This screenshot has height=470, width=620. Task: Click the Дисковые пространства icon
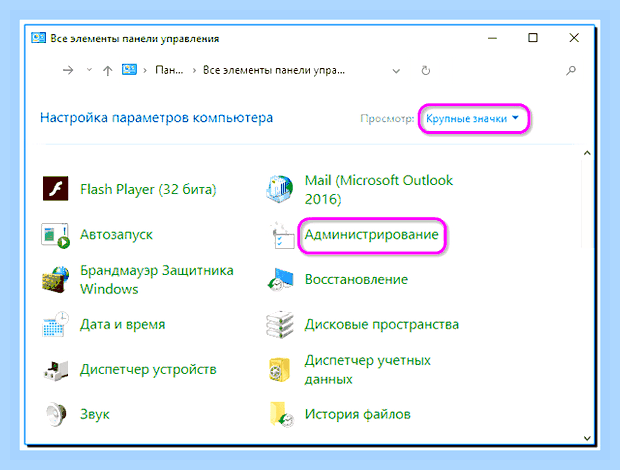point(280,325)
